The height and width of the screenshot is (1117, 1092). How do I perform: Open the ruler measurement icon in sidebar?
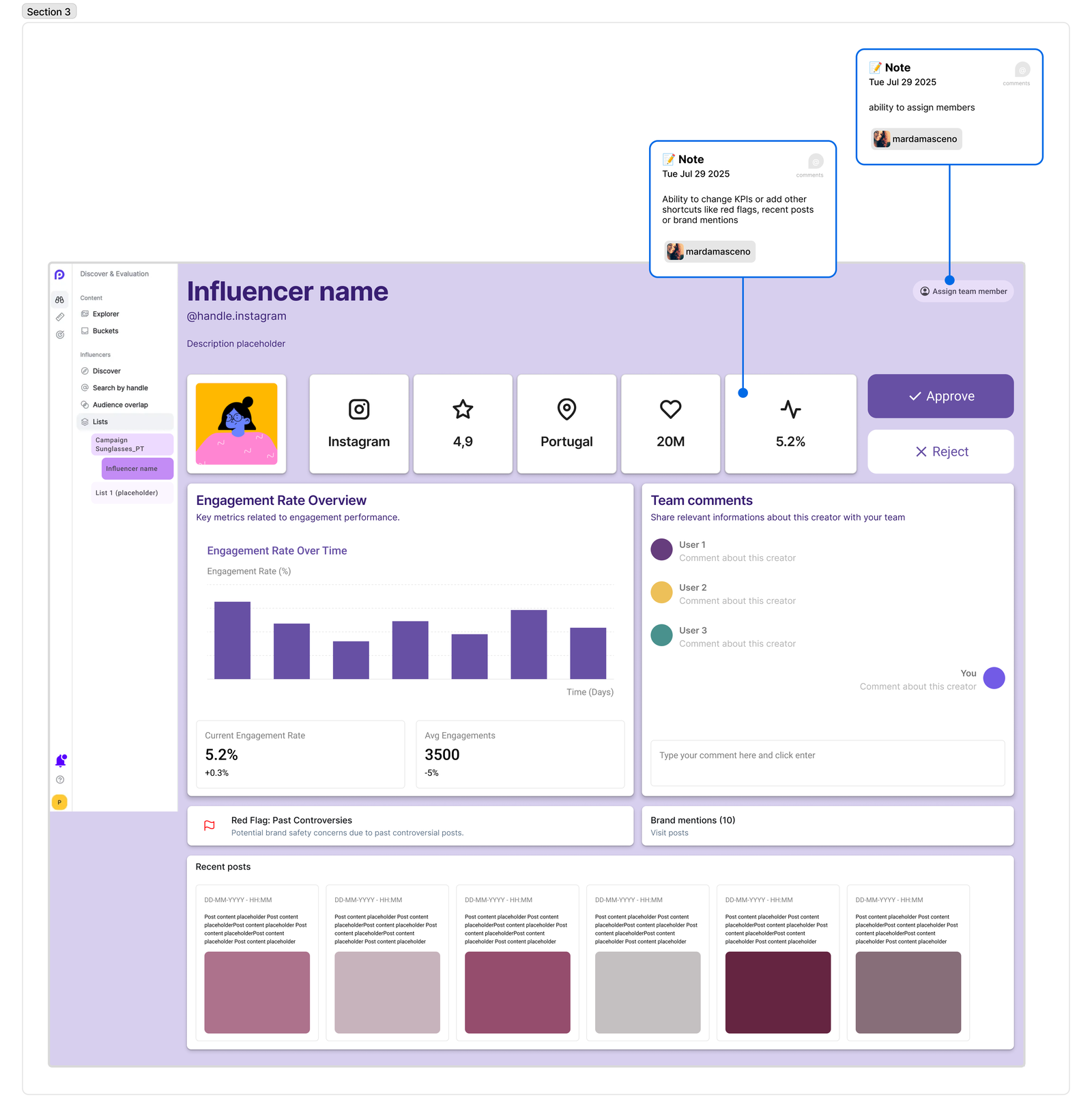pos(60,317)
